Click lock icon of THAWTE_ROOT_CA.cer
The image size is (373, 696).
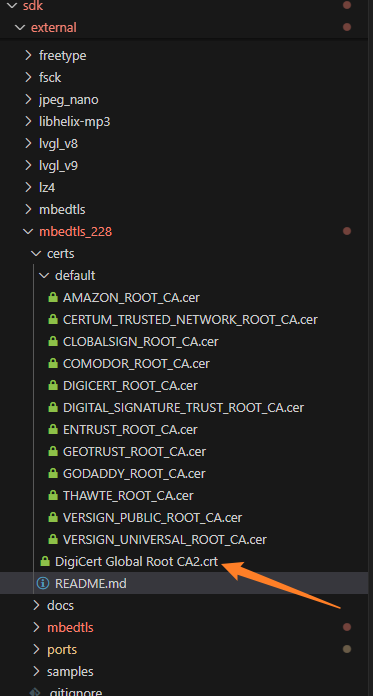(53, 495)
